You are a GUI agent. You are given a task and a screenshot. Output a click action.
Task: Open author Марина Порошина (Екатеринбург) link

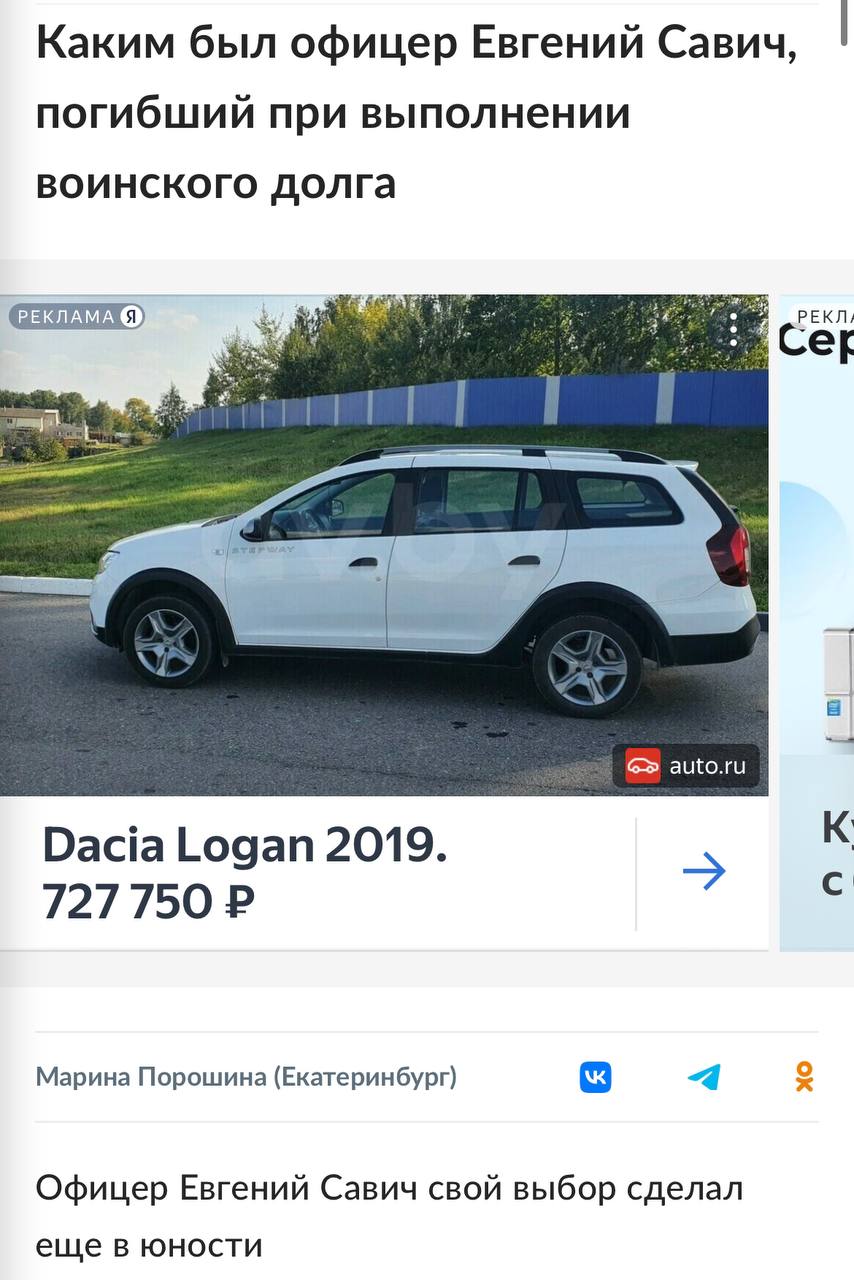click(x=246, y=1077)
